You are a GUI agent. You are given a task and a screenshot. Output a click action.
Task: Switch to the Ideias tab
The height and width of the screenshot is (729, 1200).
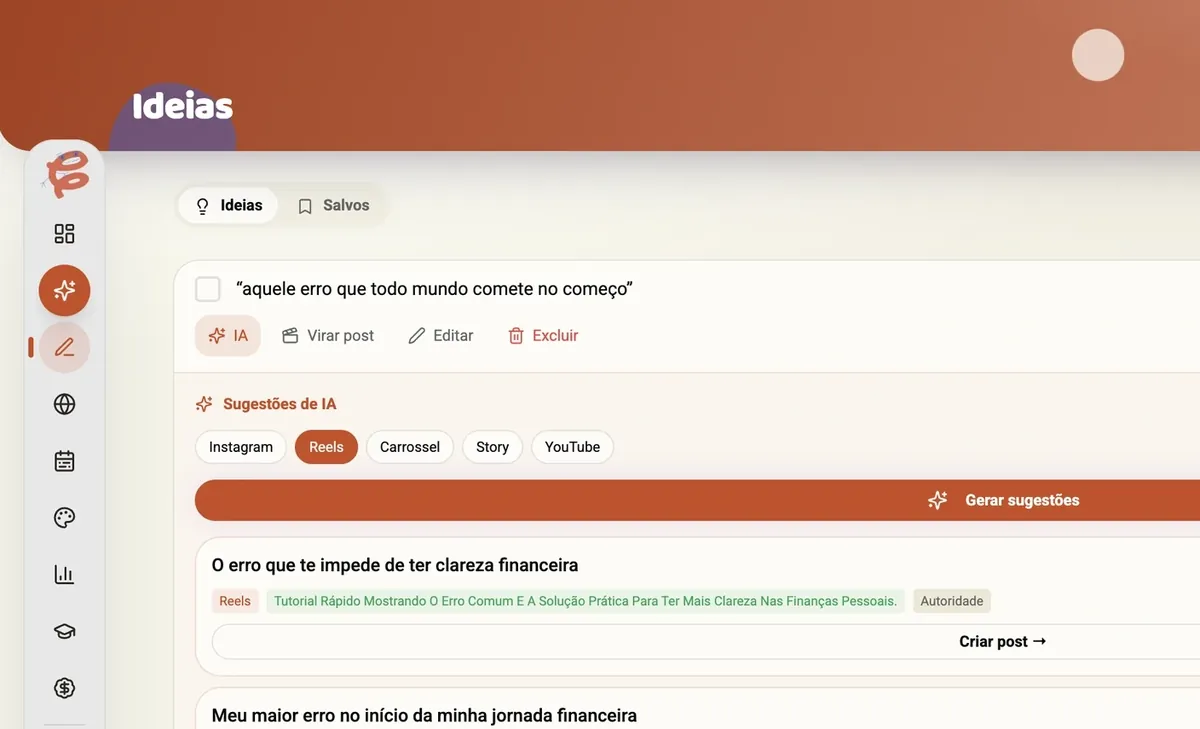click(228, 205)
